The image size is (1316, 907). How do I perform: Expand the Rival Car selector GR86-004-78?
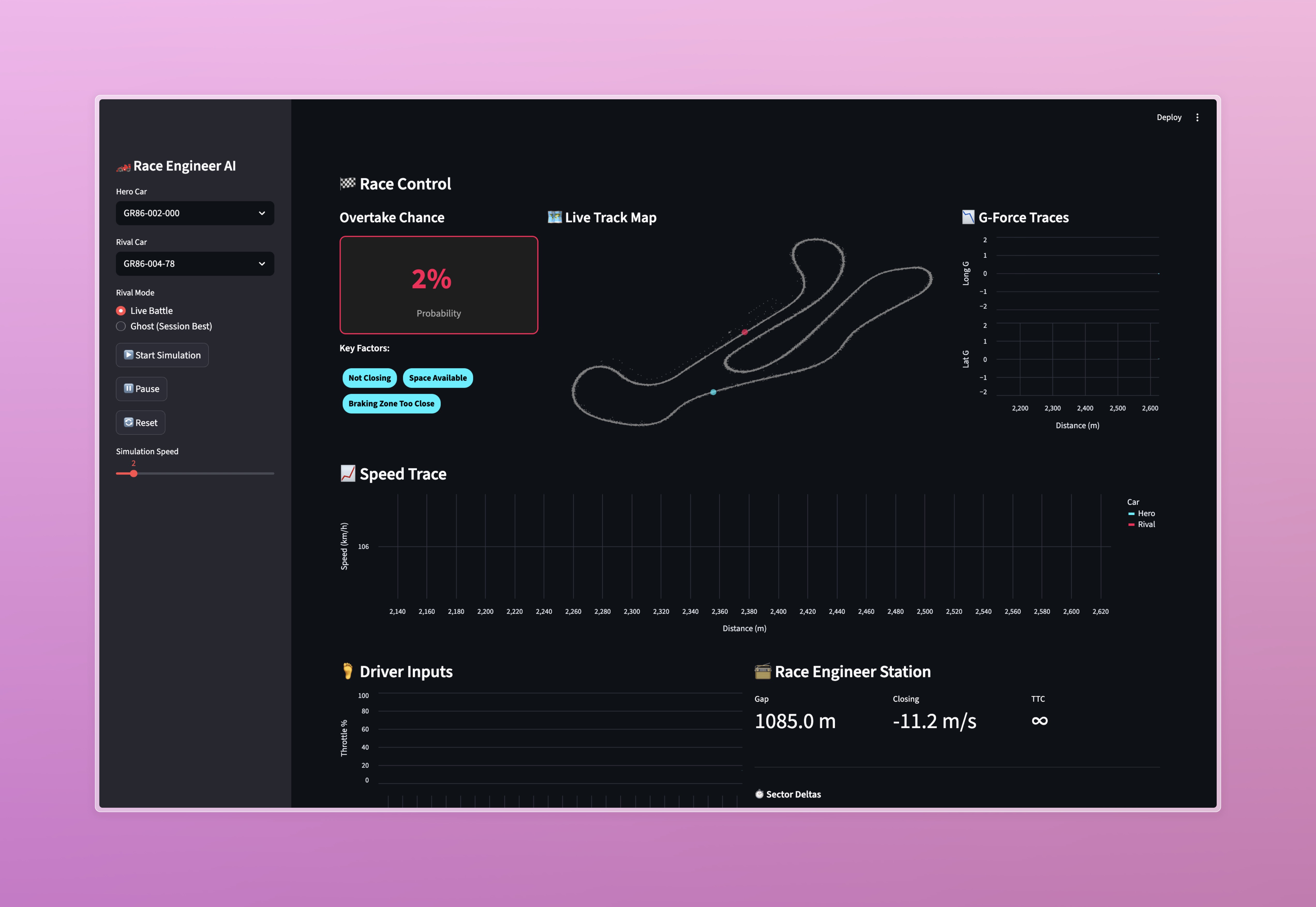click(x=195, y=264)
